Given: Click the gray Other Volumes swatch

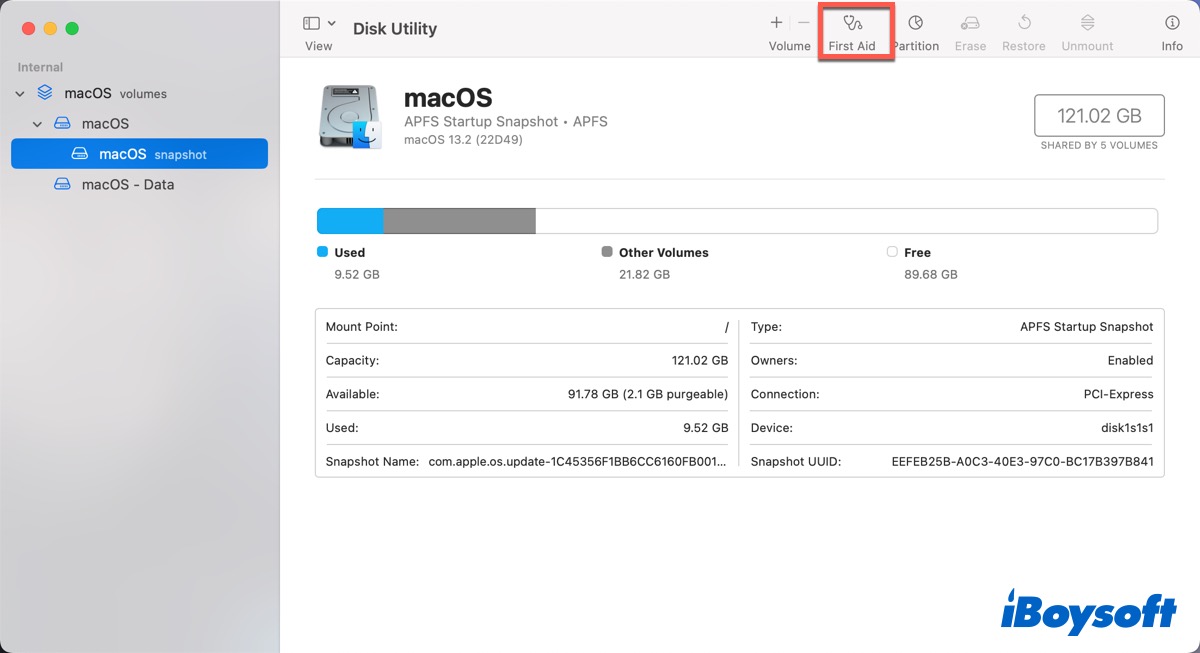Looking at the screenshot, I should pyautogui.click(x=607, y=252).
